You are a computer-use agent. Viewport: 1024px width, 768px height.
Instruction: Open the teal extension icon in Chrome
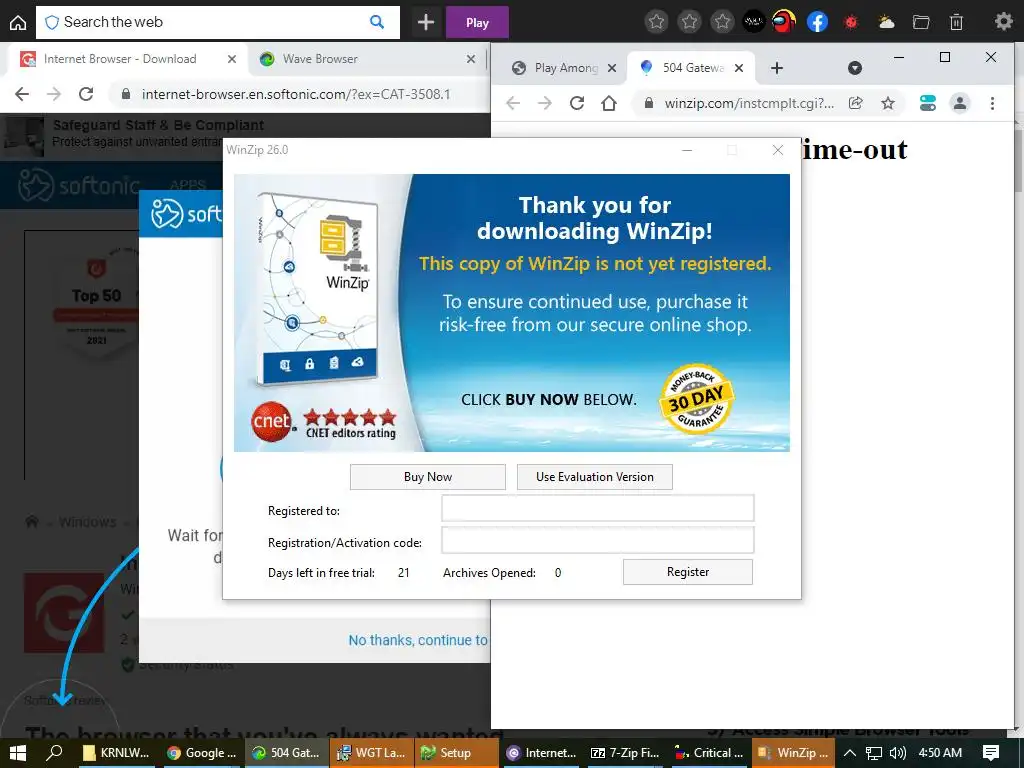(927, 103)
